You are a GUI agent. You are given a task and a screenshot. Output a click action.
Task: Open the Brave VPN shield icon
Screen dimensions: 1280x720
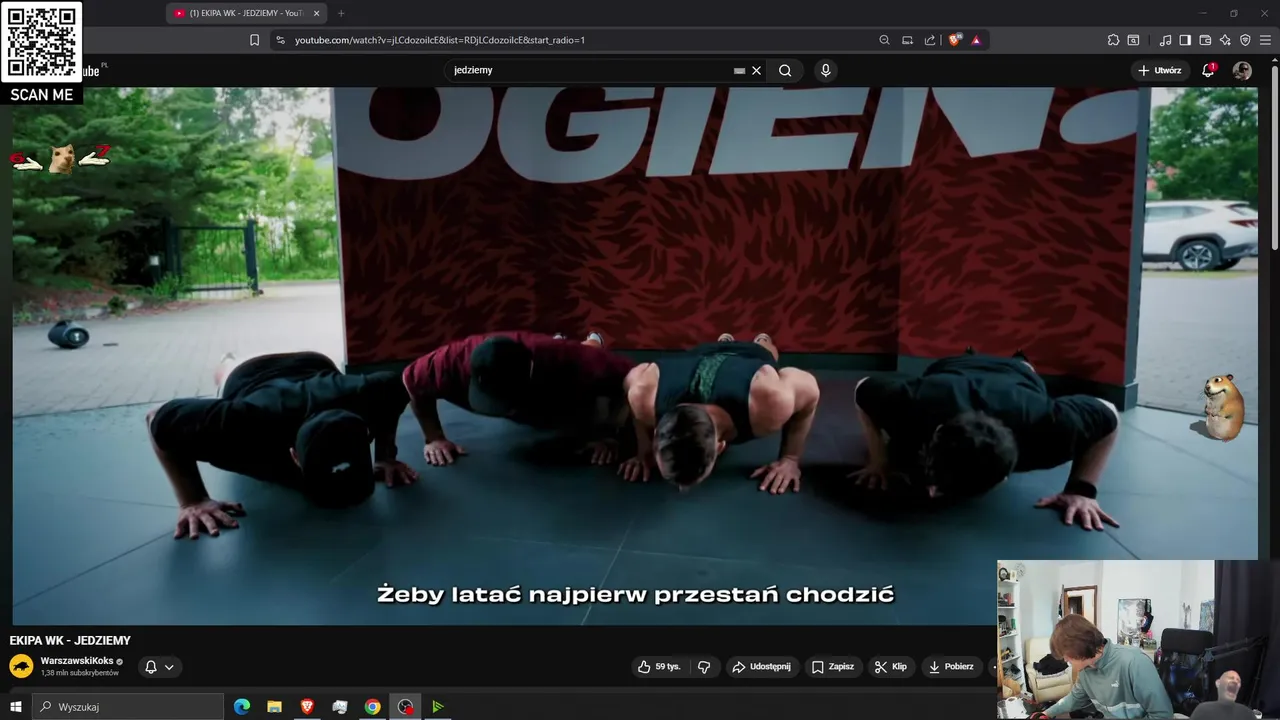click(1245, 40)
